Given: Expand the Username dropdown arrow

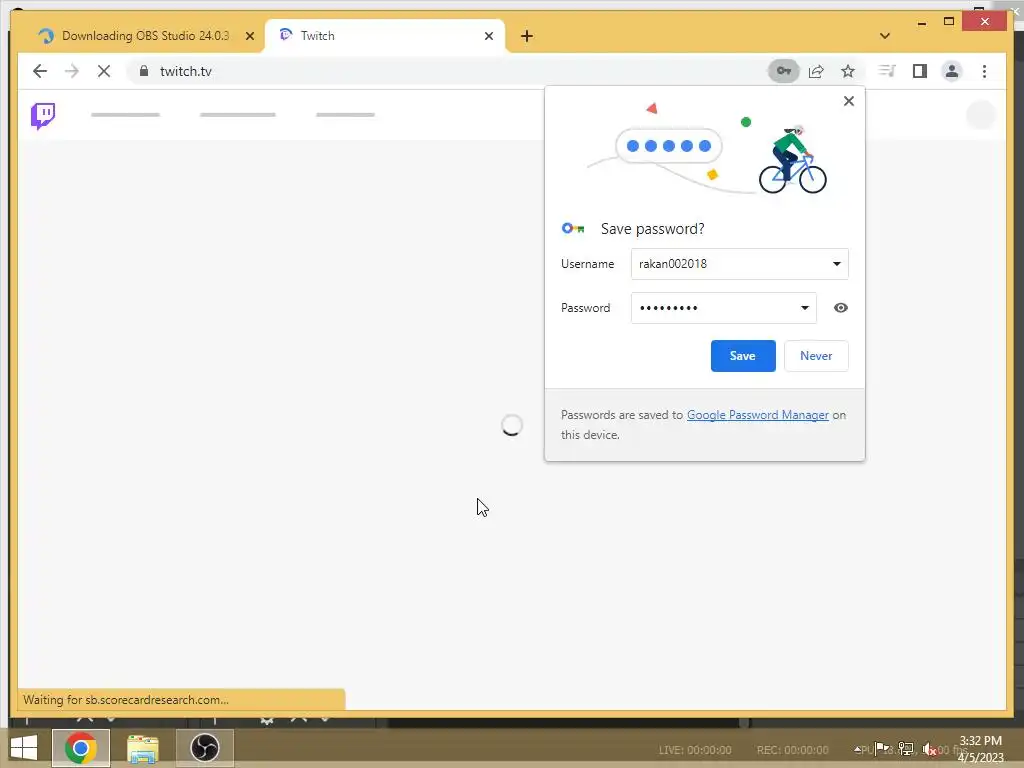Looking at the screenshot, I should click(837, 264).
